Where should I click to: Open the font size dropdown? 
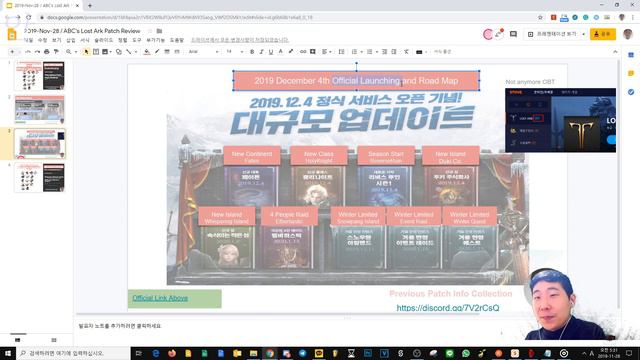tap(235, 52)
